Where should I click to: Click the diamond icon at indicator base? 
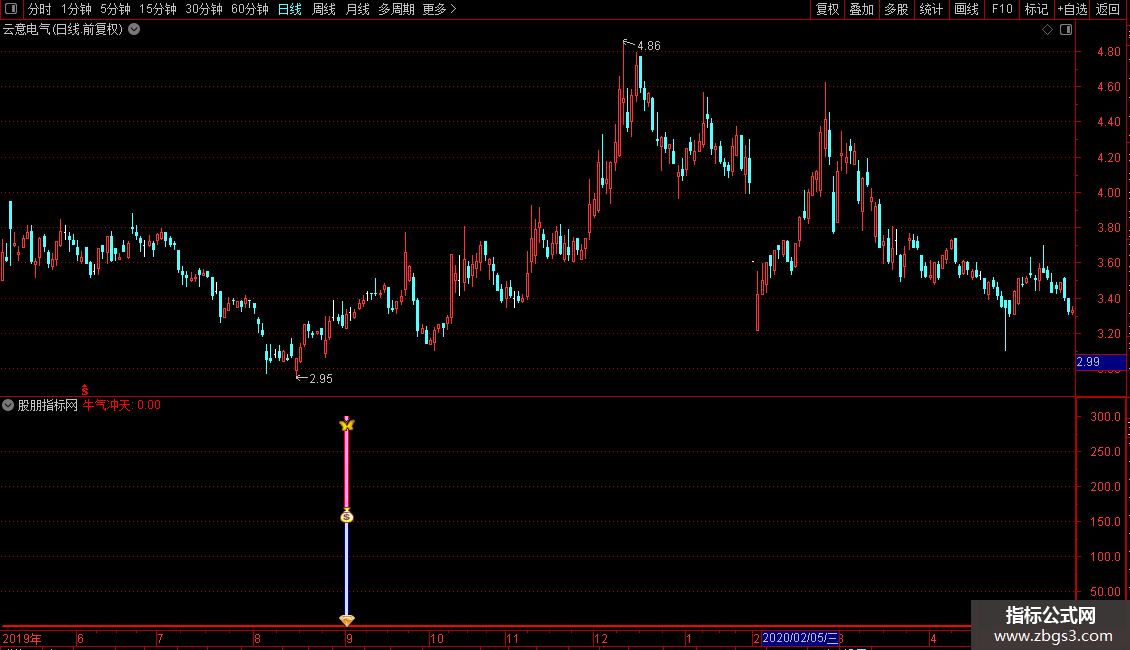coord(347,620)
